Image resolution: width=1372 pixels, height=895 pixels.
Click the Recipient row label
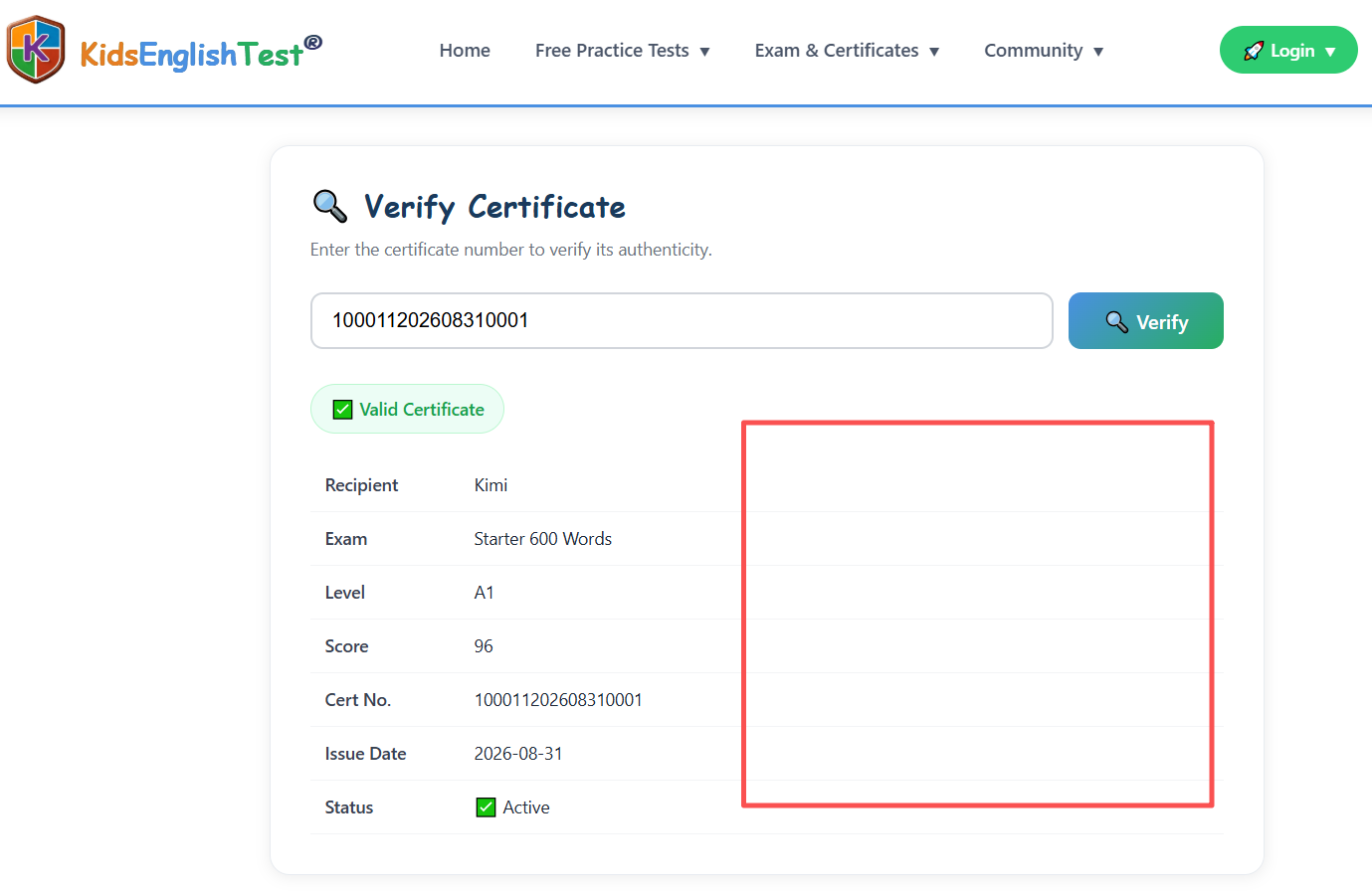pos(361,485)
